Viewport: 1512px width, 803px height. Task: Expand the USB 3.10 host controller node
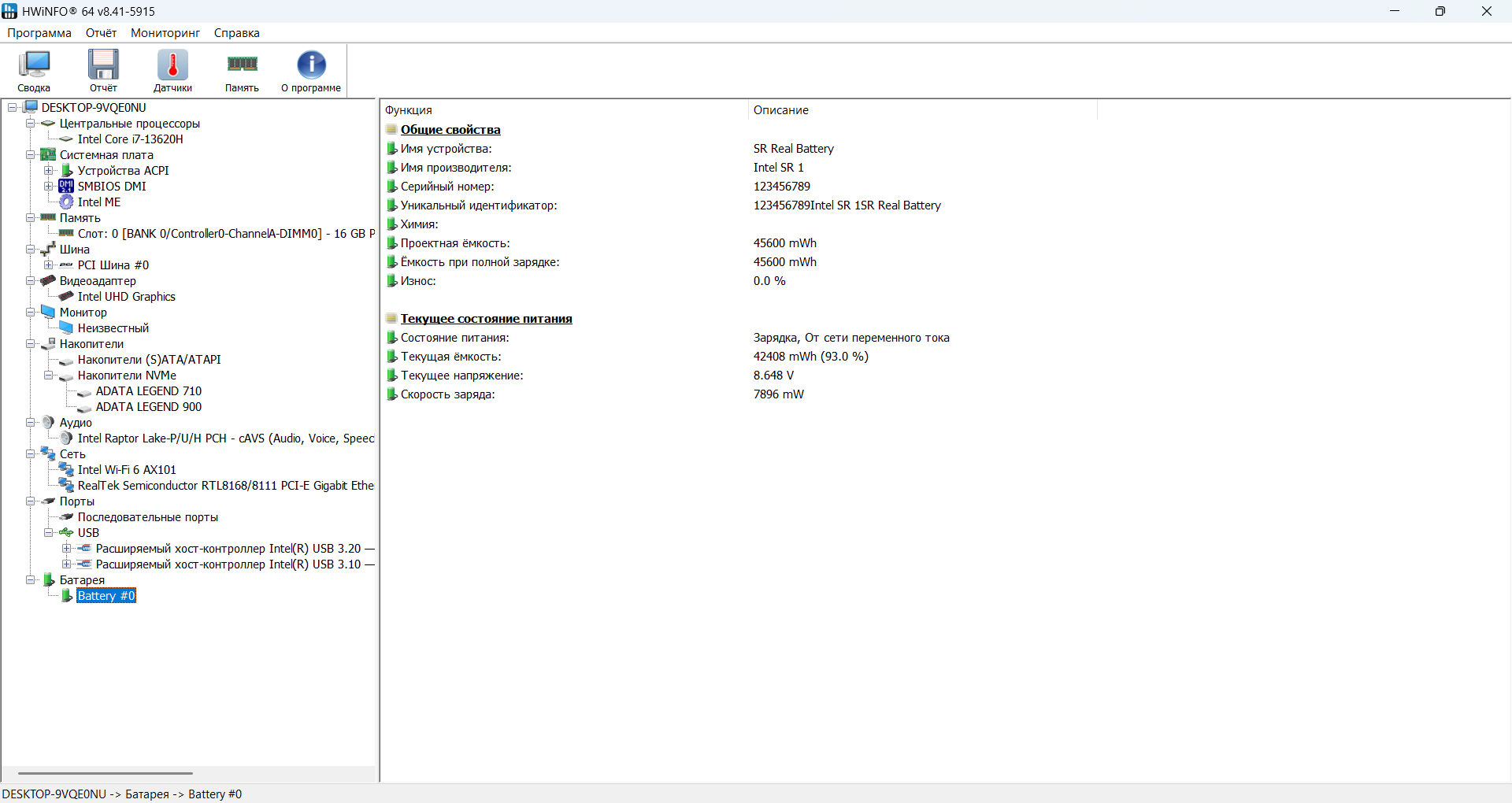click(66, 564)
